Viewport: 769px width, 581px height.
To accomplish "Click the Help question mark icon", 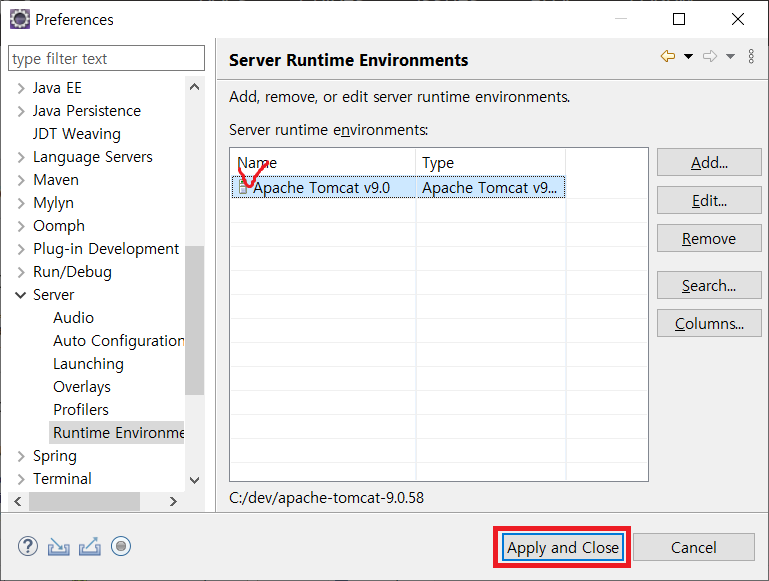I will point(28,546).
